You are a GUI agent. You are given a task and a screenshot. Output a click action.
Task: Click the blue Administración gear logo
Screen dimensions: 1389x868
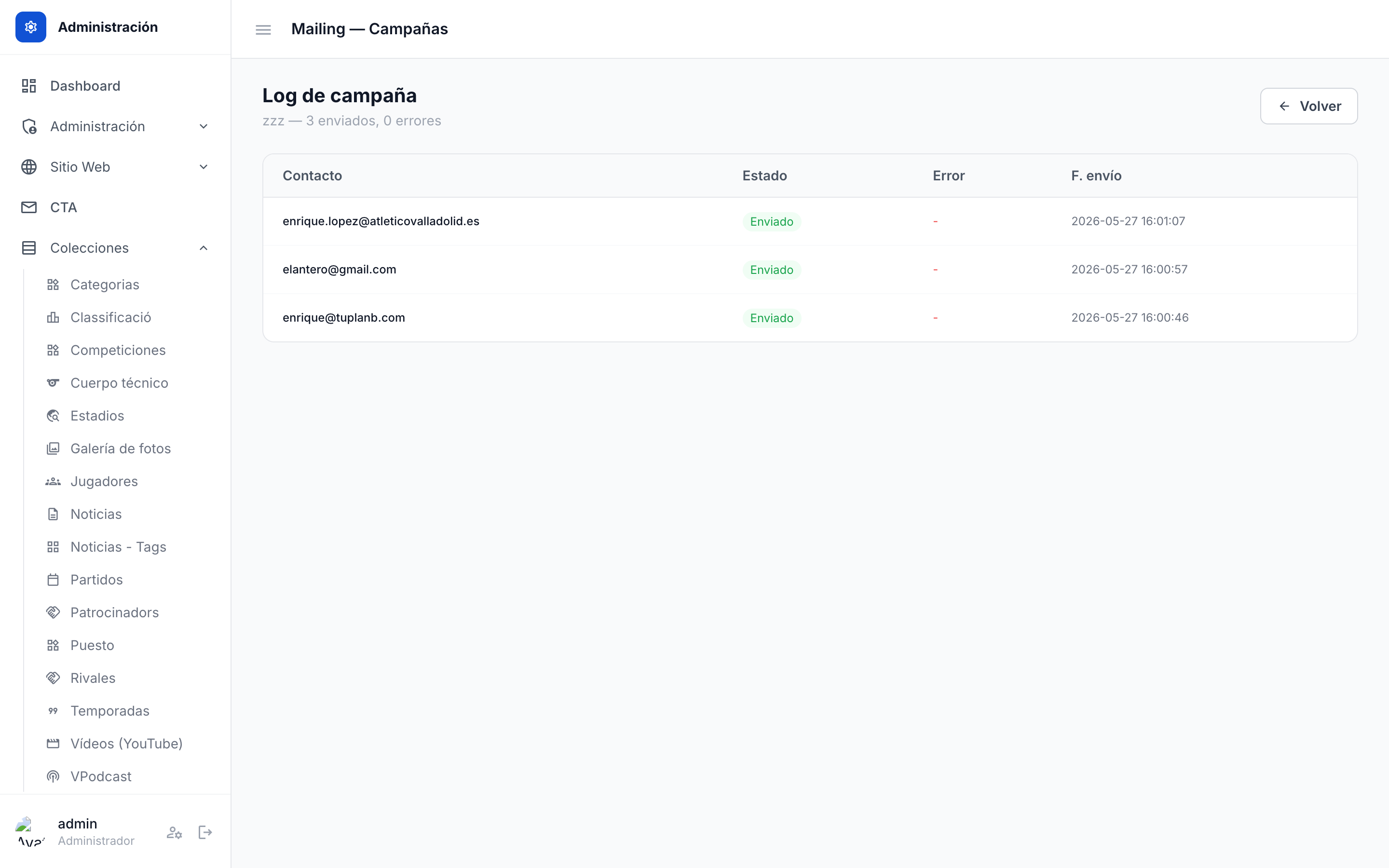pos(31,27)
